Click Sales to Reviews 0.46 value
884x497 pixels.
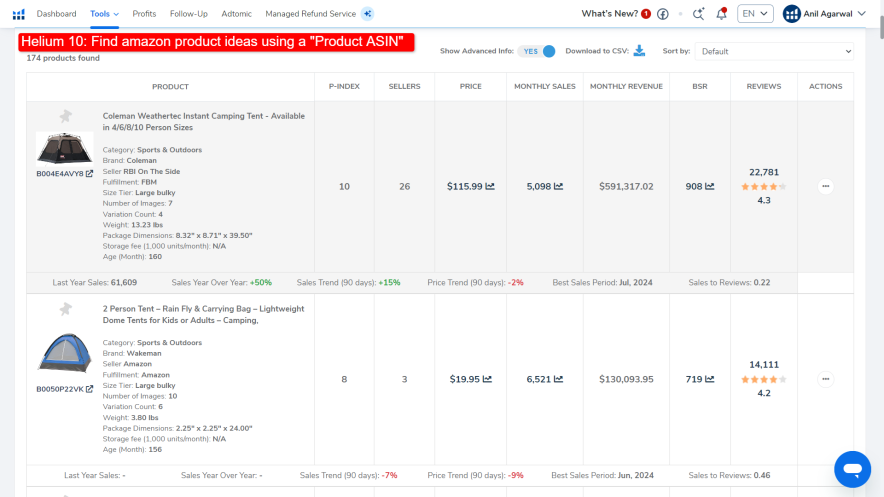pyautogui.click(x=762, y=475)
